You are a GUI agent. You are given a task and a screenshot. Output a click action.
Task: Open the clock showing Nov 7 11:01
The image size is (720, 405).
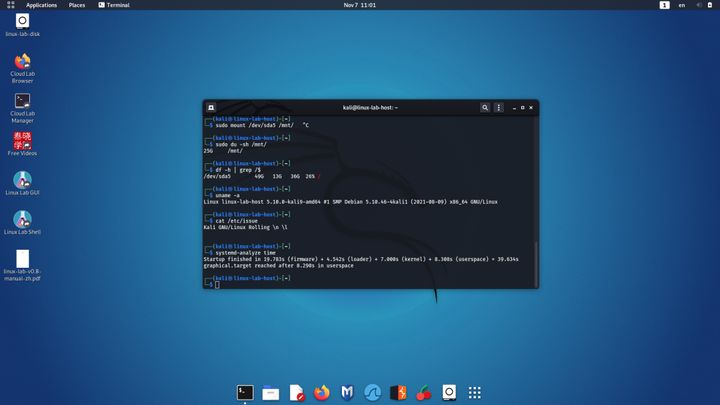click(360, 5)
